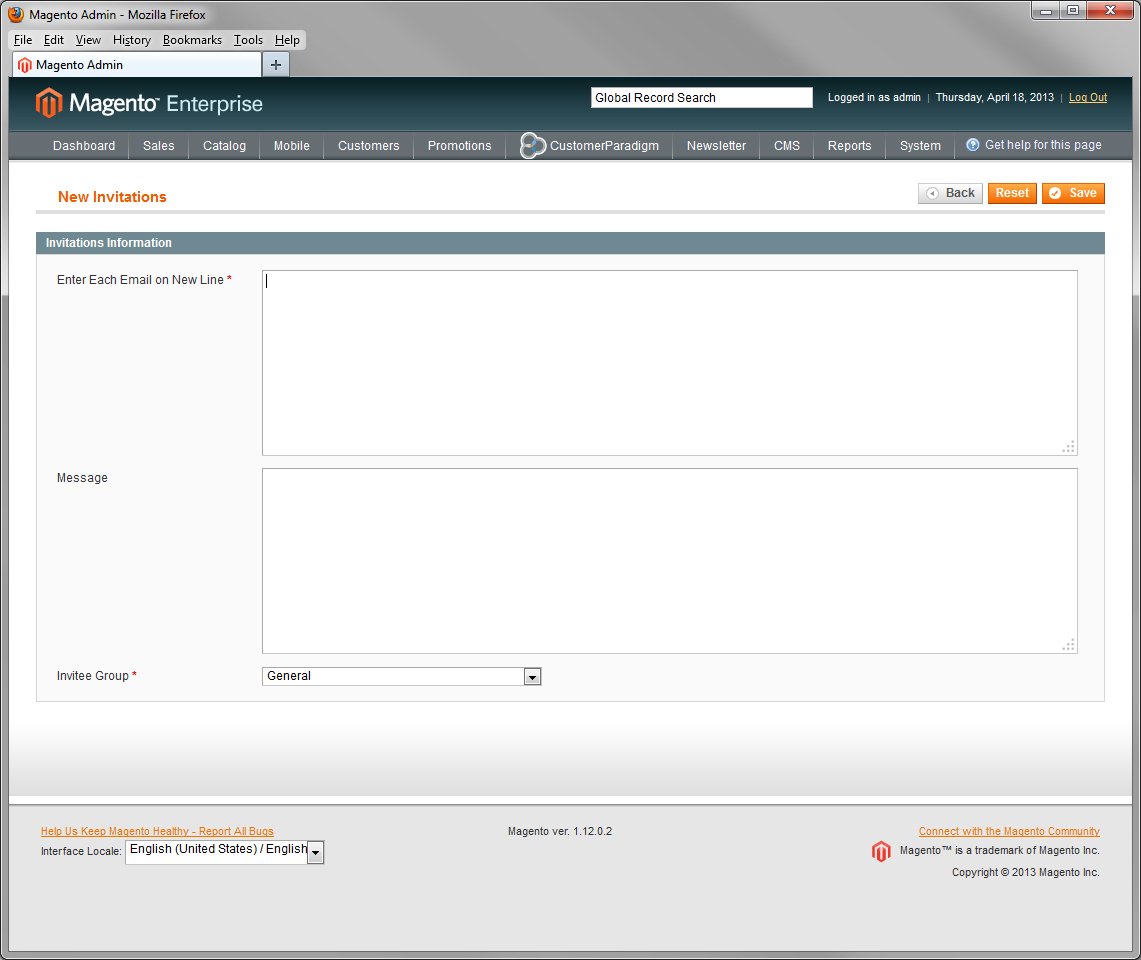Click the Logged in as admin text
1141x960 pixels.
(874, 98)
